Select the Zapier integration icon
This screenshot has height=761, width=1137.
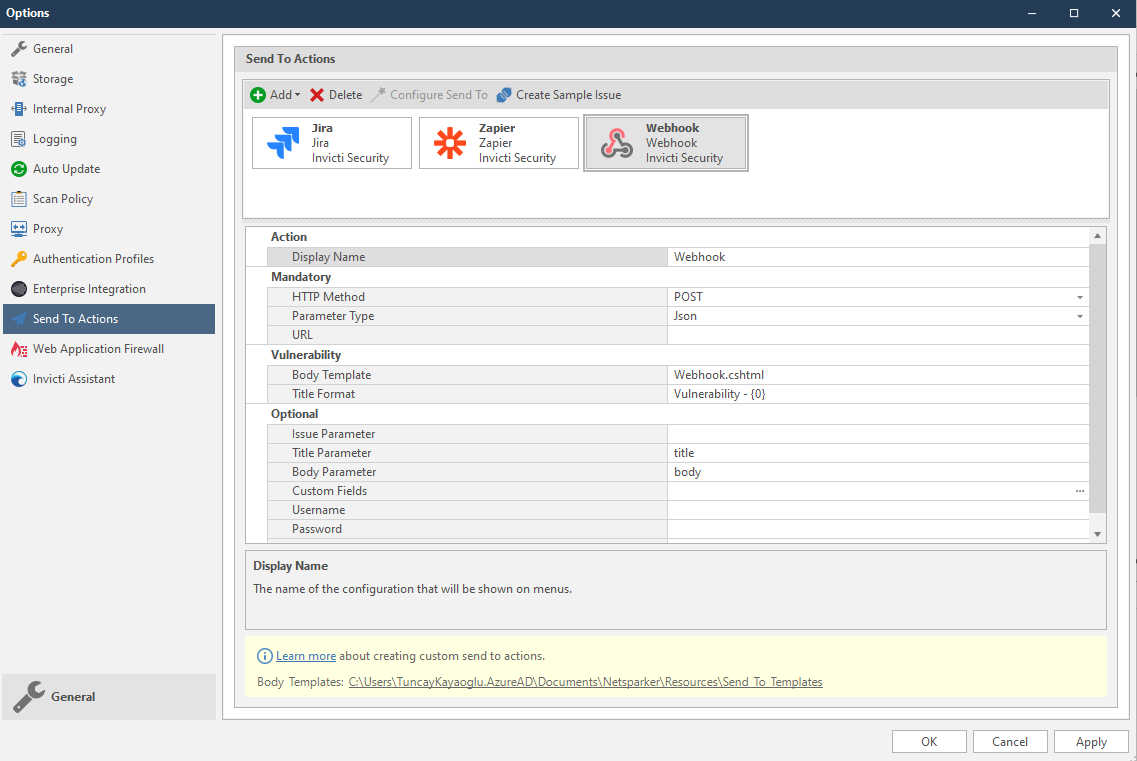[x=448, y=142]
